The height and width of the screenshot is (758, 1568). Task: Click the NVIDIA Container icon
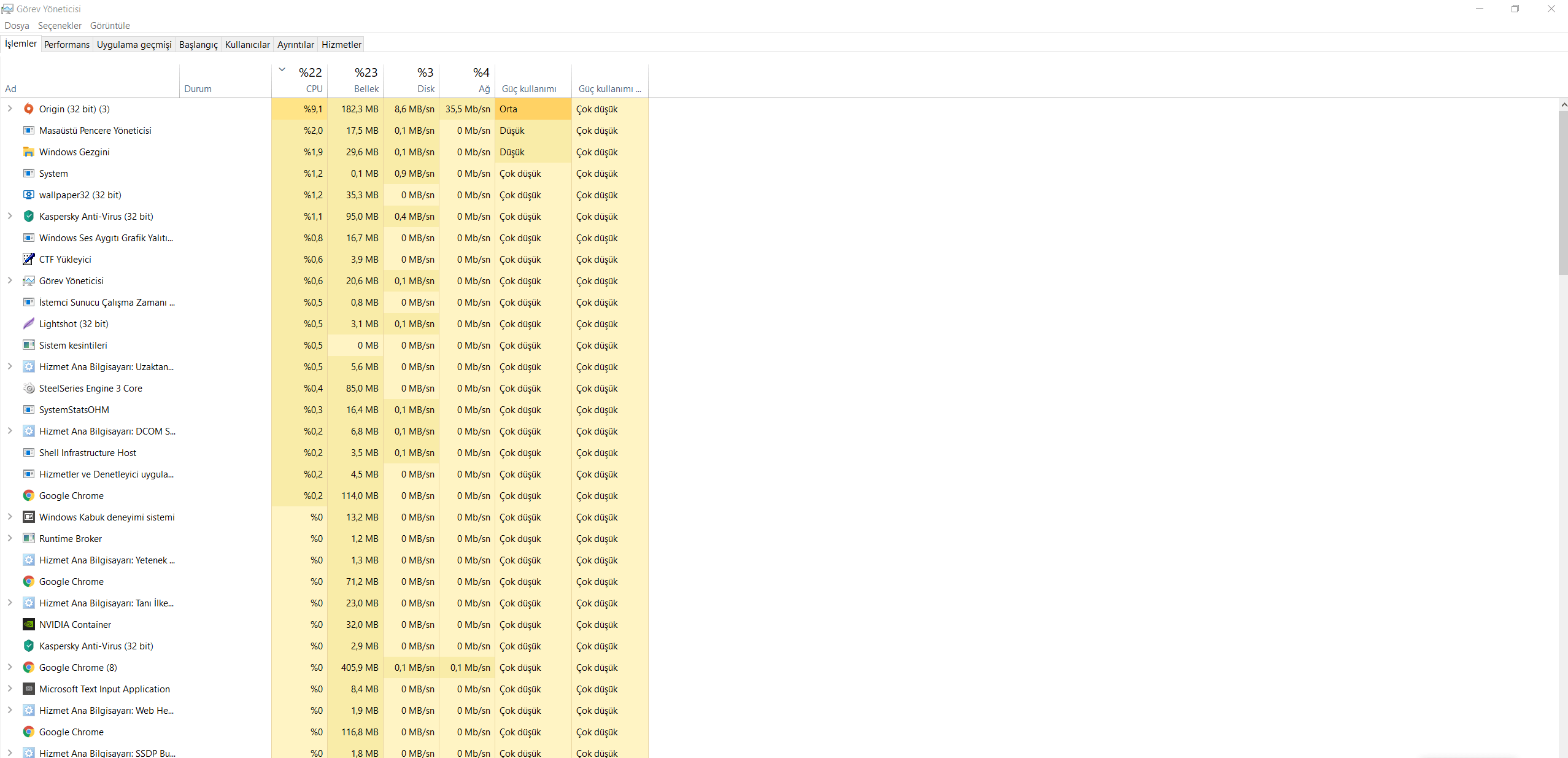28,624
